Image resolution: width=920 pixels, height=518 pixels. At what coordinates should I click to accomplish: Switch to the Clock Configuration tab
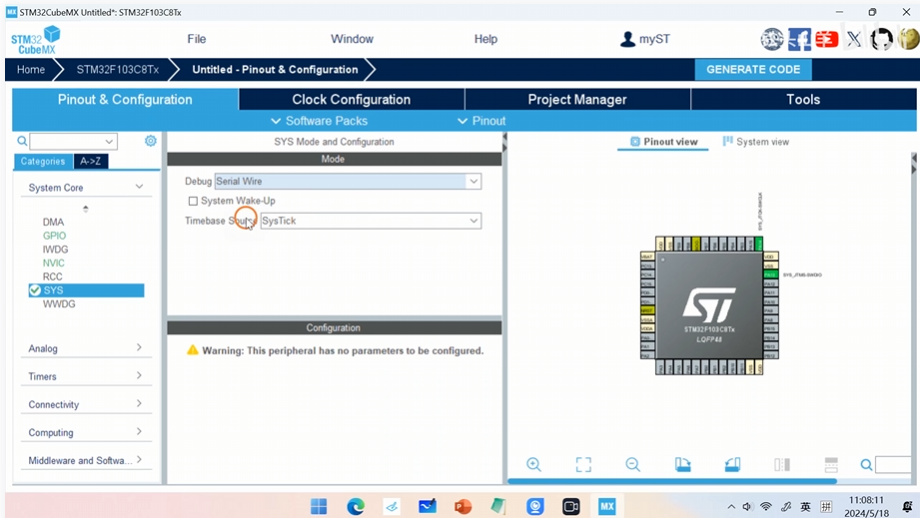[x=351, y=99]
